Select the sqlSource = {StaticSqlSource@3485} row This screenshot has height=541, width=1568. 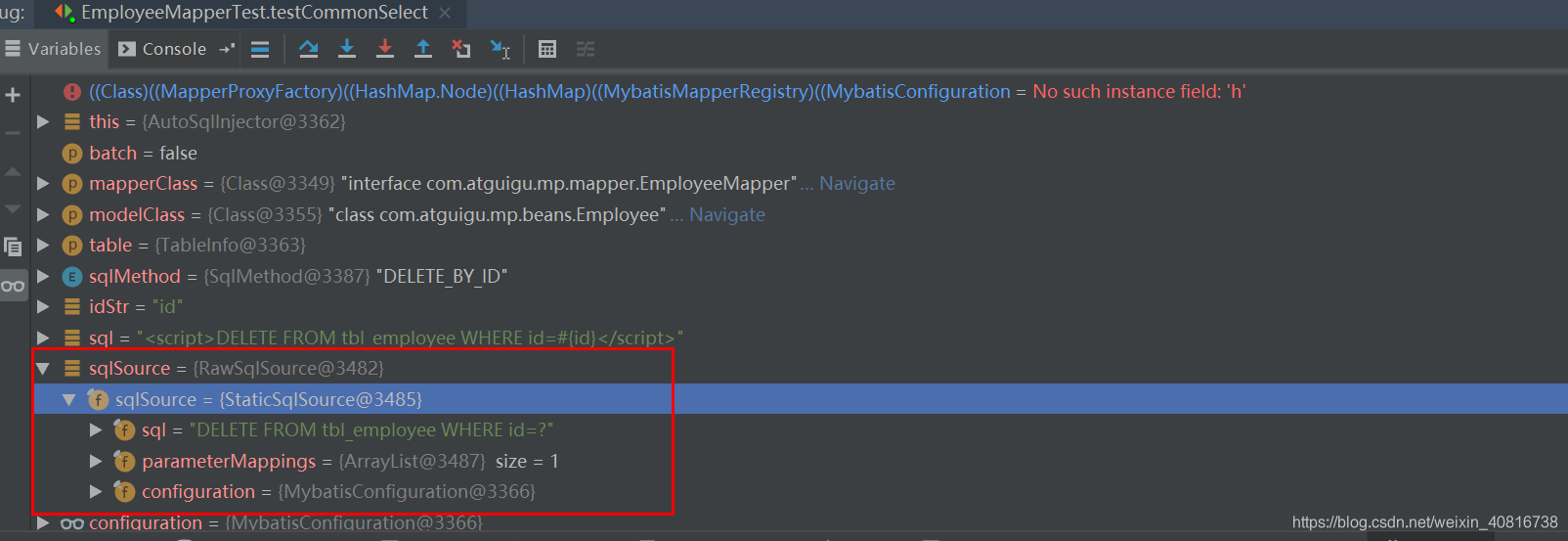[x=800, y=399]
